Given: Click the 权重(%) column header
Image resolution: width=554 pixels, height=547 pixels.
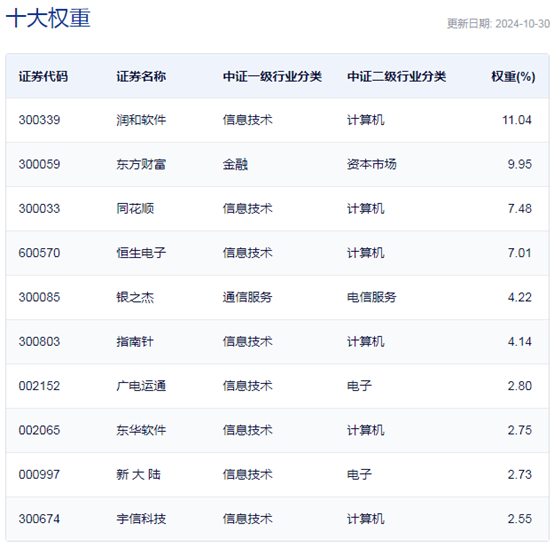Looking at the screenshot, I should [x=513, y=76].
